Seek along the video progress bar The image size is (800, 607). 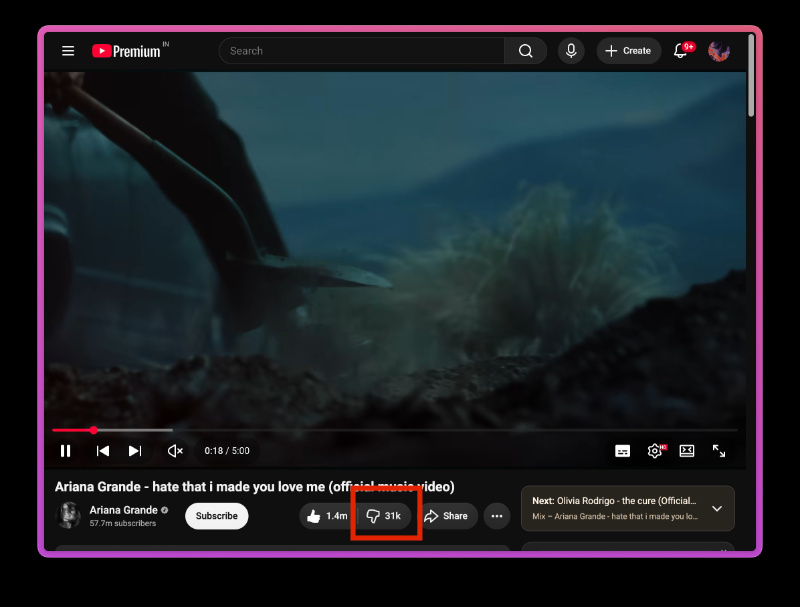click(x=394, y=431)
